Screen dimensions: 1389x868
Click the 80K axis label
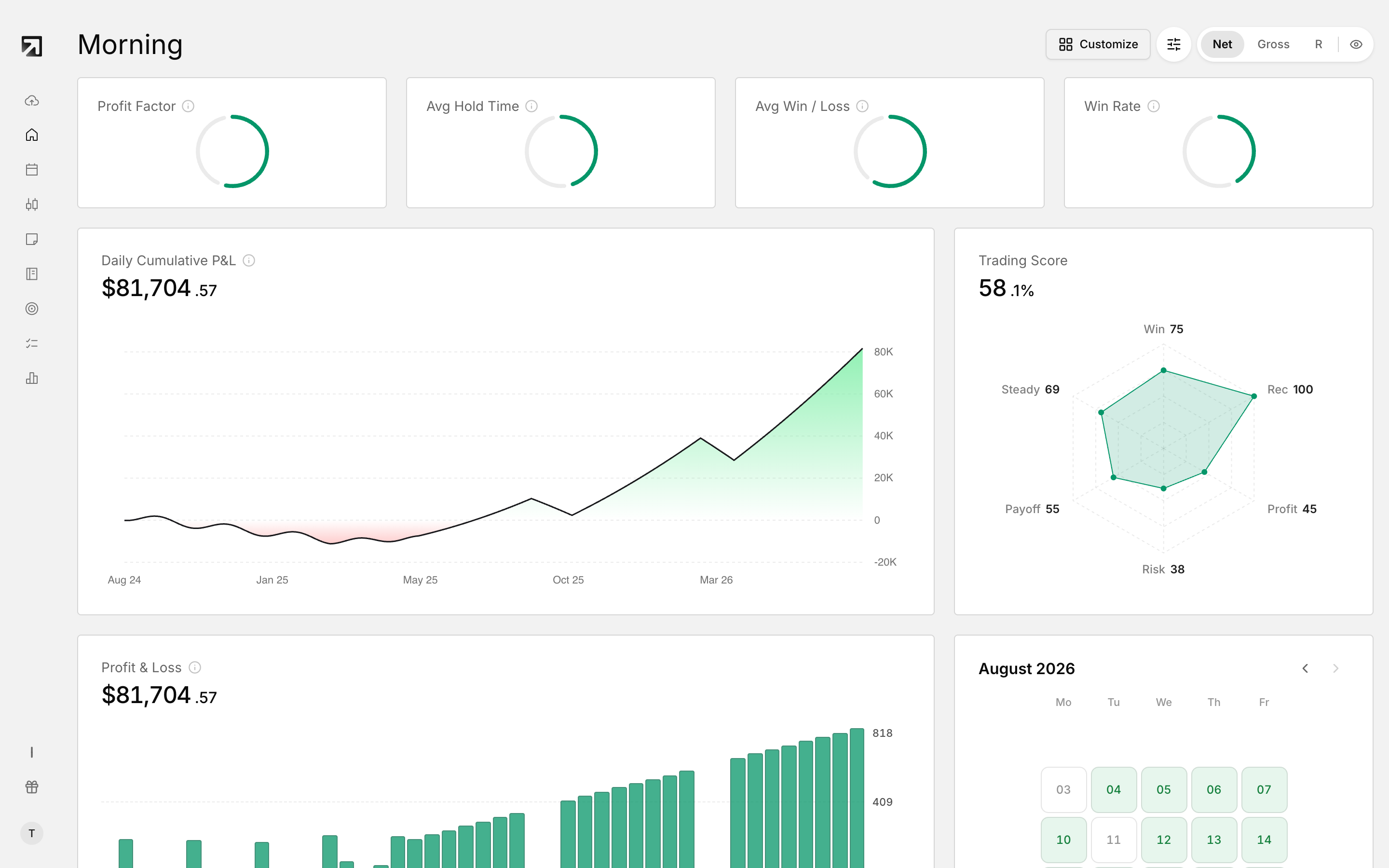[x=884, y=352]
